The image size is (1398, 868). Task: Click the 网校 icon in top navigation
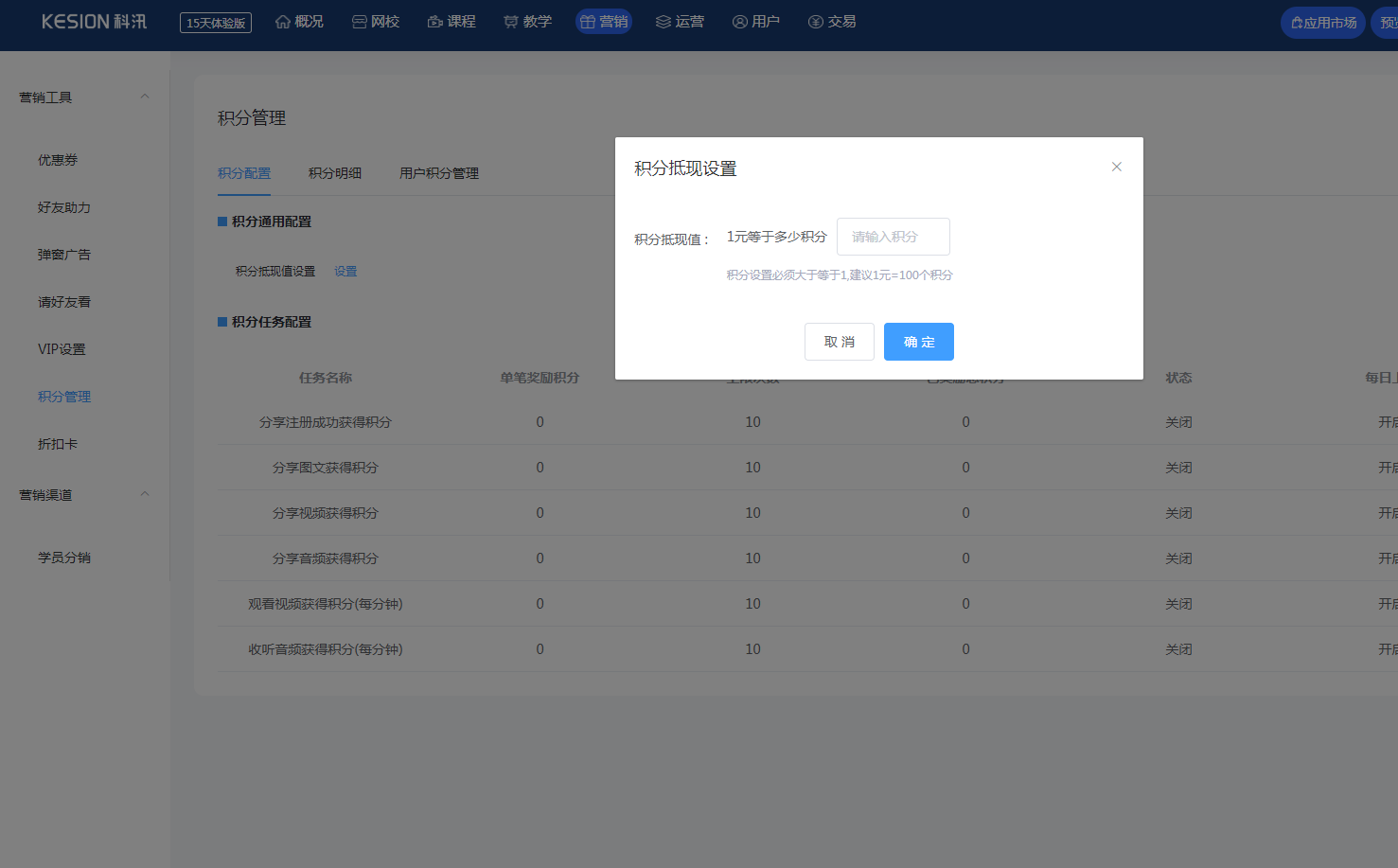pos(360,22)
